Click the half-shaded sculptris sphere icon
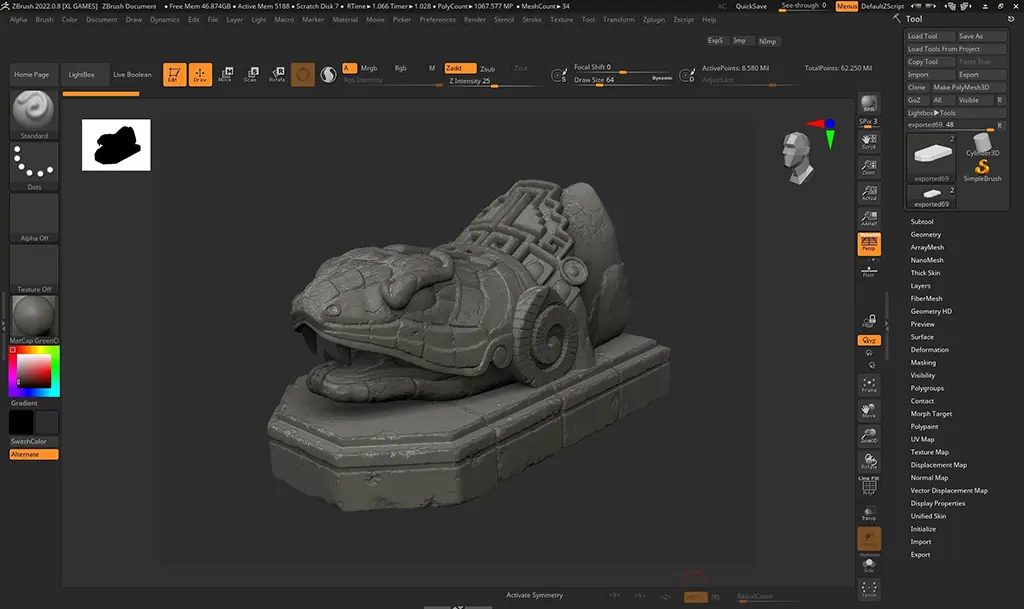 click(x=328, y=74)
